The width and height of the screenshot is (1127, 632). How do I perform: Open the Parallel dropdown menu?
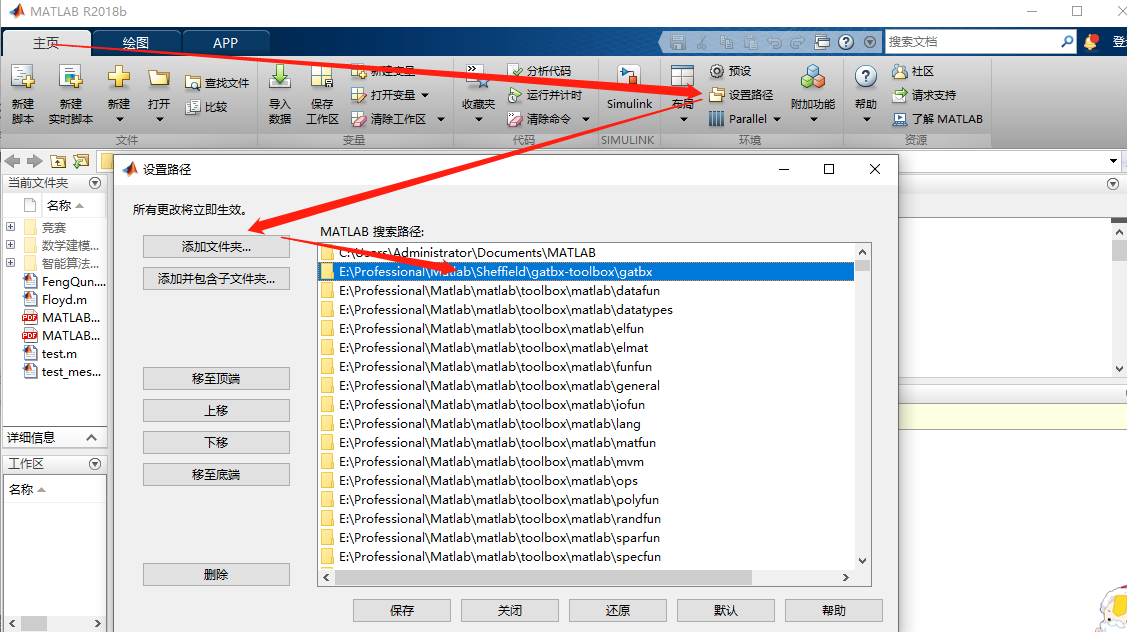tap(745, 119)
